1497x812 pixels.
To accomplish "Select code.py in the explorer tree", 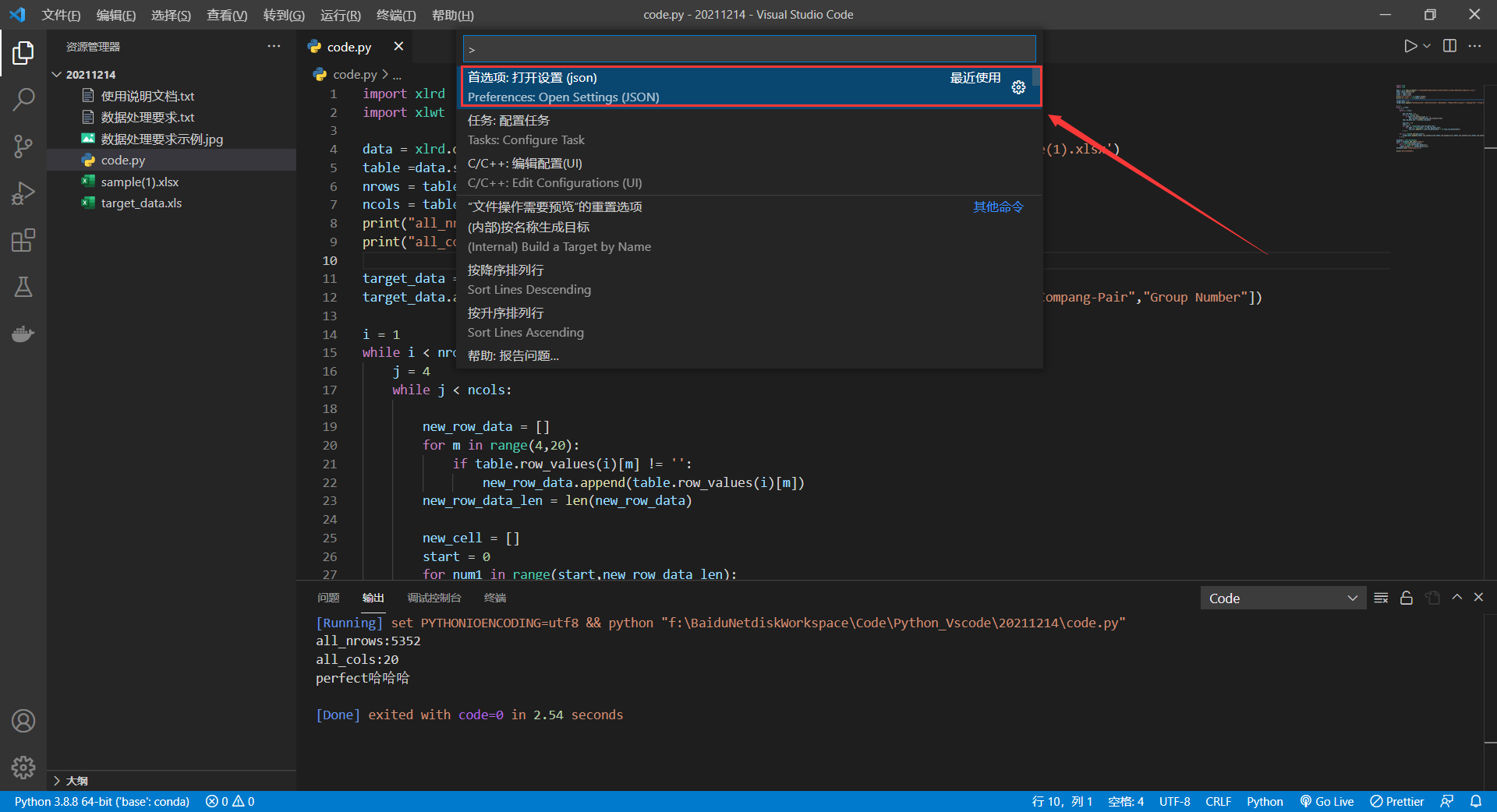I will pyautogui.click(x=172, y=160).
